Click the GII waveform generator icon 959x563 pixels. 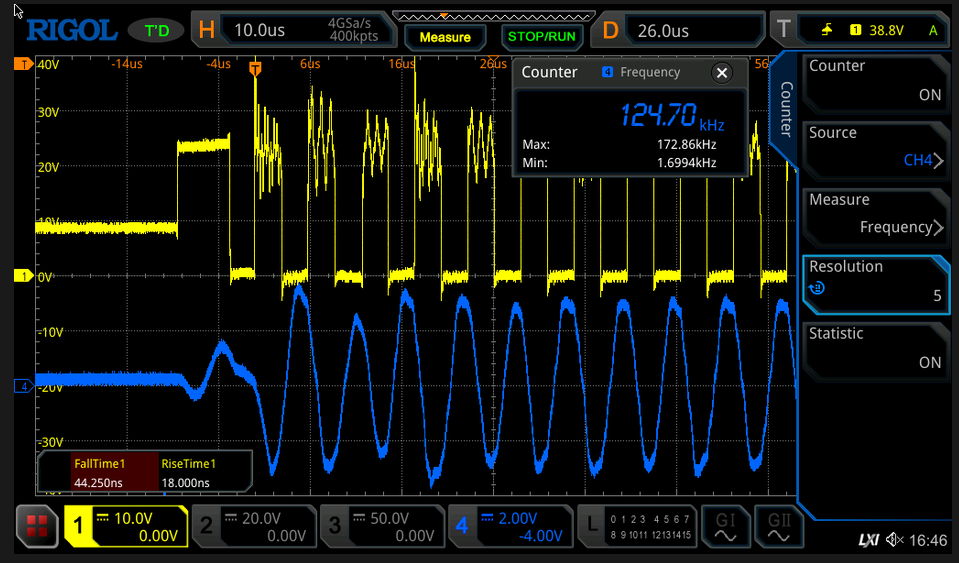[x=779, y=527]
